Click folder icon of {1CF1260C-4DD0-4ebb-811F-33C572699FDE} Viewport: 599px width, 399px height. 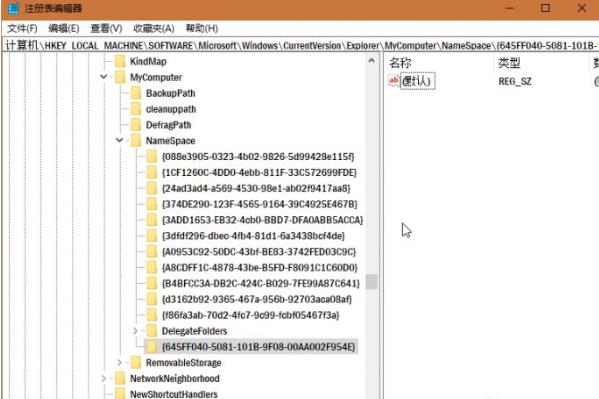(152, 172)
